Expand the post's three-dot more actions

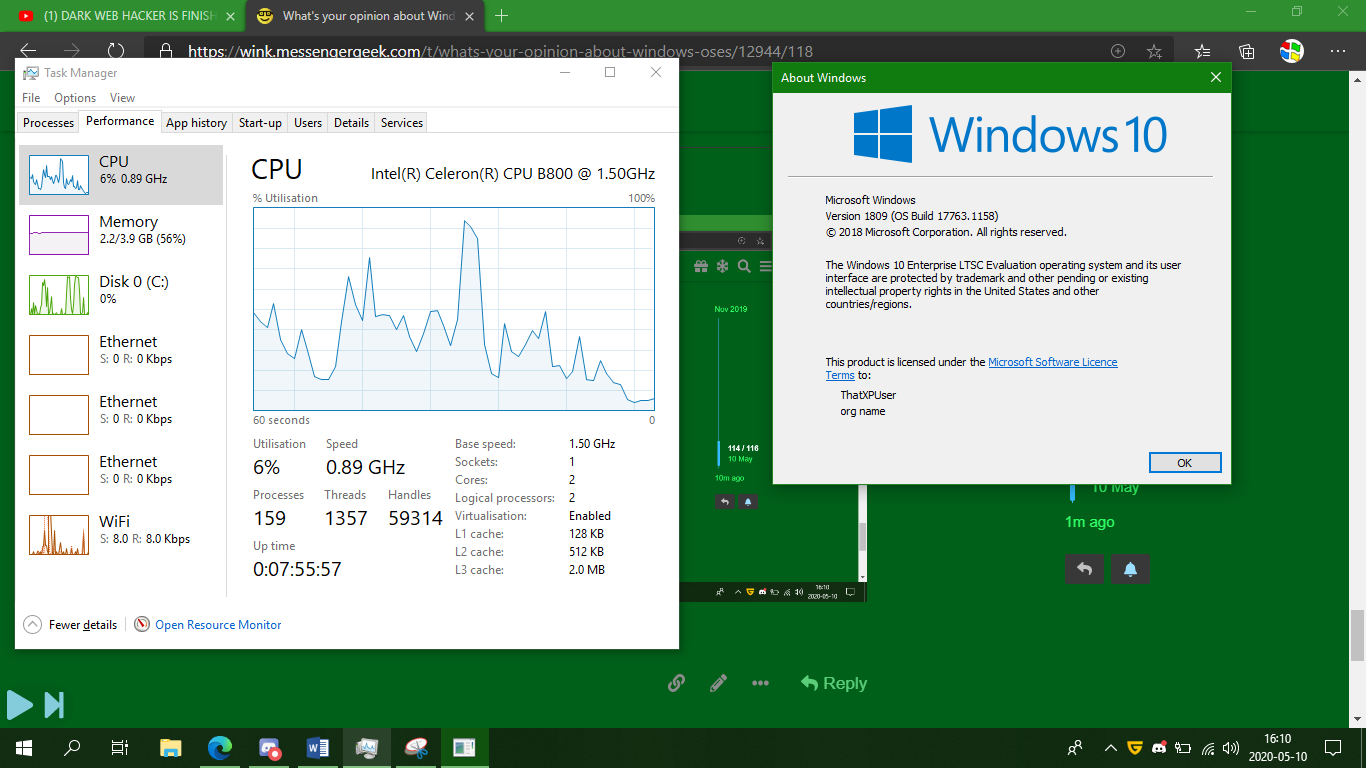[760, 683]
